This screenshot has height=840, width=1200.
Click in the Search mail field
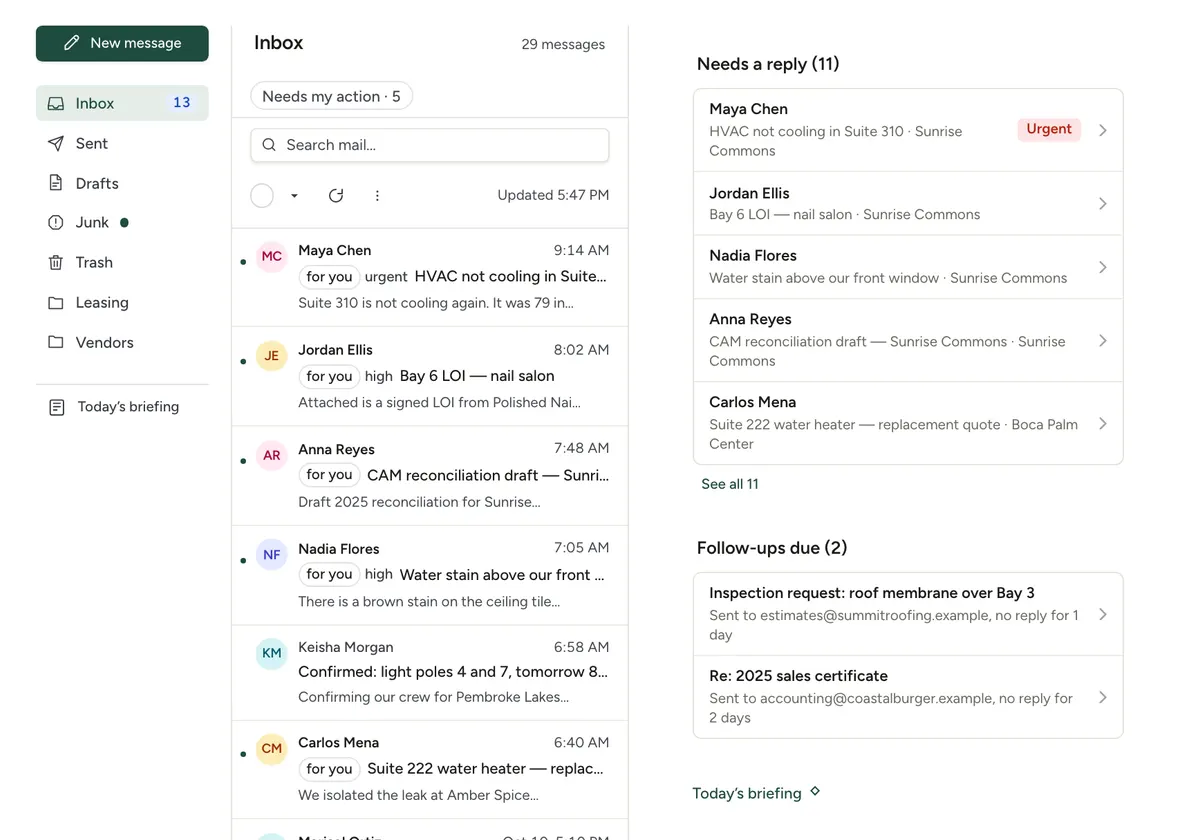tap(430, 145)
